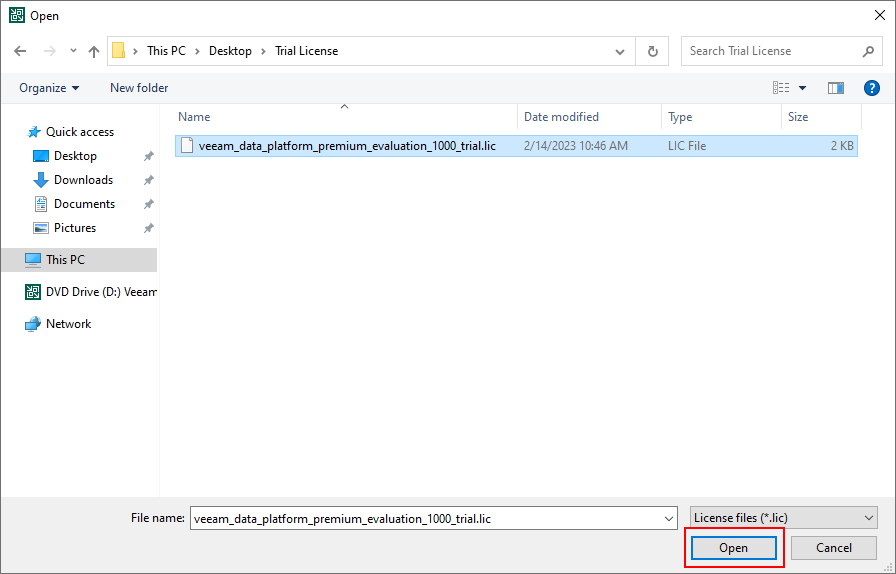Sort files by Date modified column

click(x=561, y=117)
